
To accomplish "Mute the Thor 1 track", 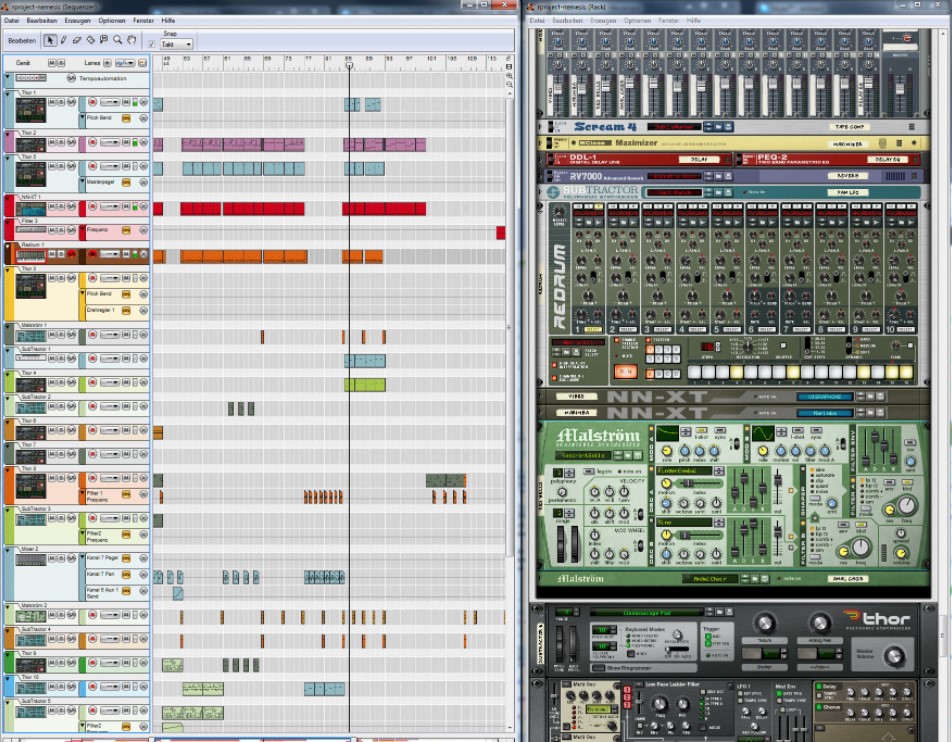I will click(52, 102).
